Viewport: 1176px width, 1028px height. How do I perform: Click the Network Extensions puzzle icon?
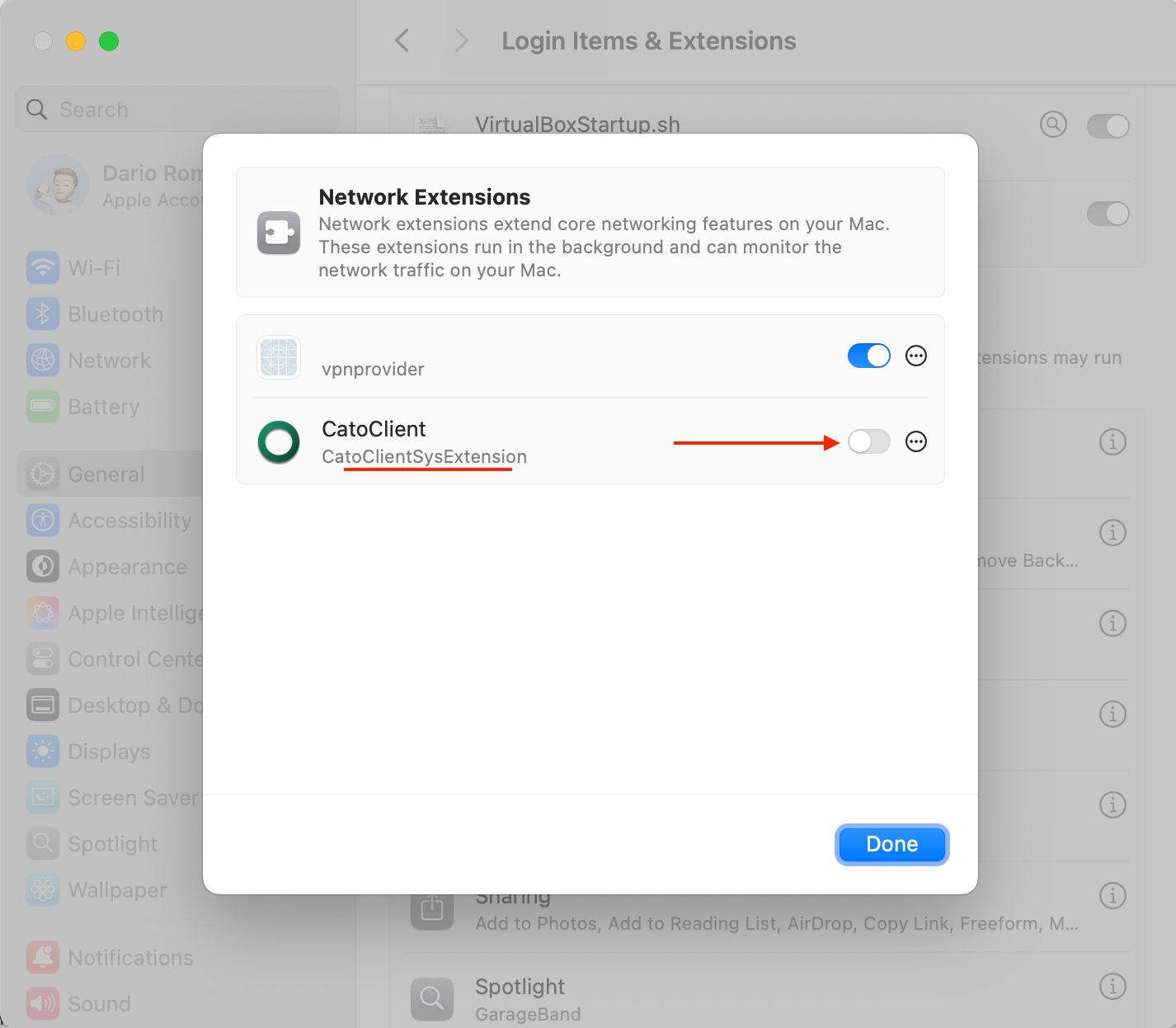(x=279, y=233)
